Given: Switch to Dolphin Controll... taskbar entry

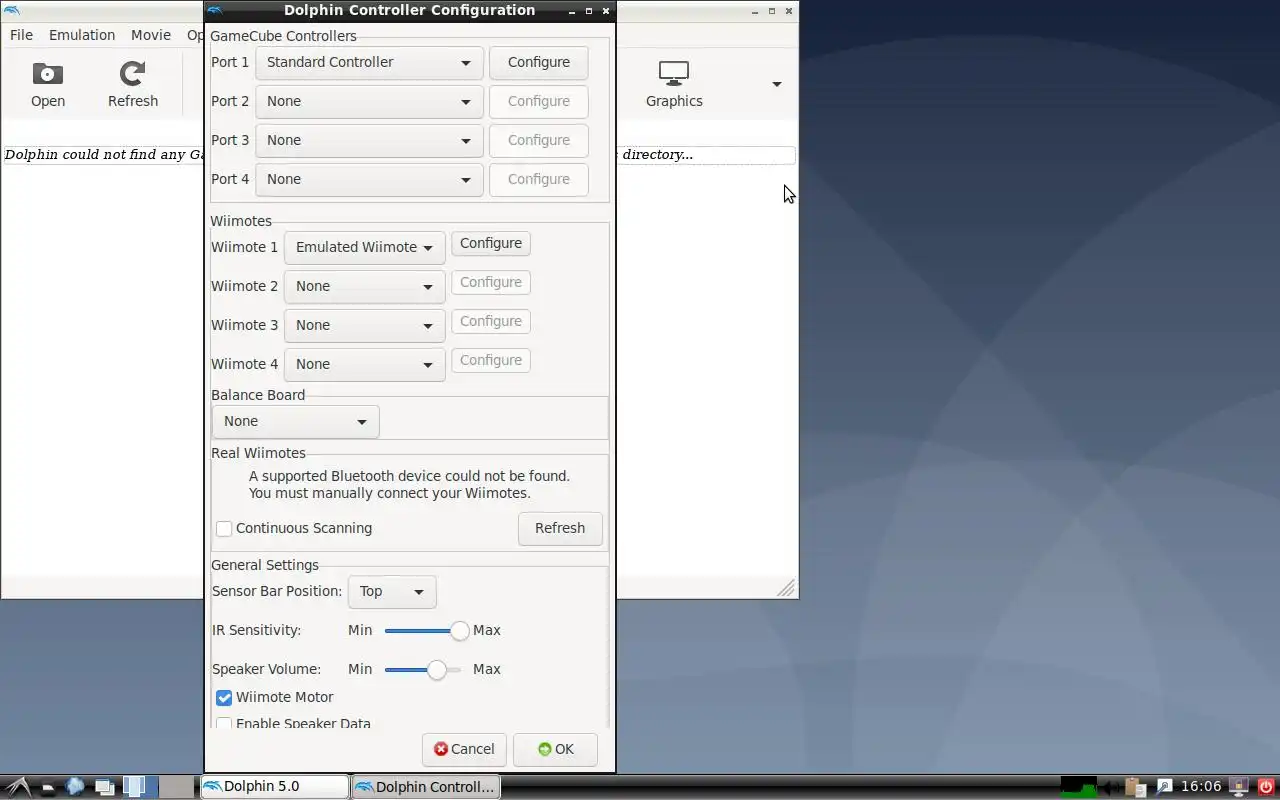Looking at the screenshot, I should pyautogui.click(x=426, y=787).
